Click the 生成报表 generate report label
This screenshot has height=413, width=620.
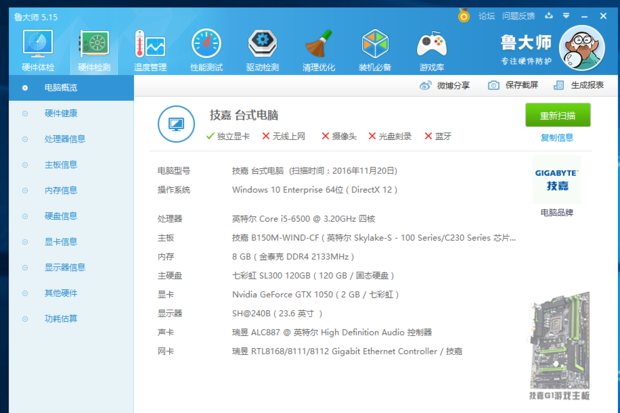point(587,85)
